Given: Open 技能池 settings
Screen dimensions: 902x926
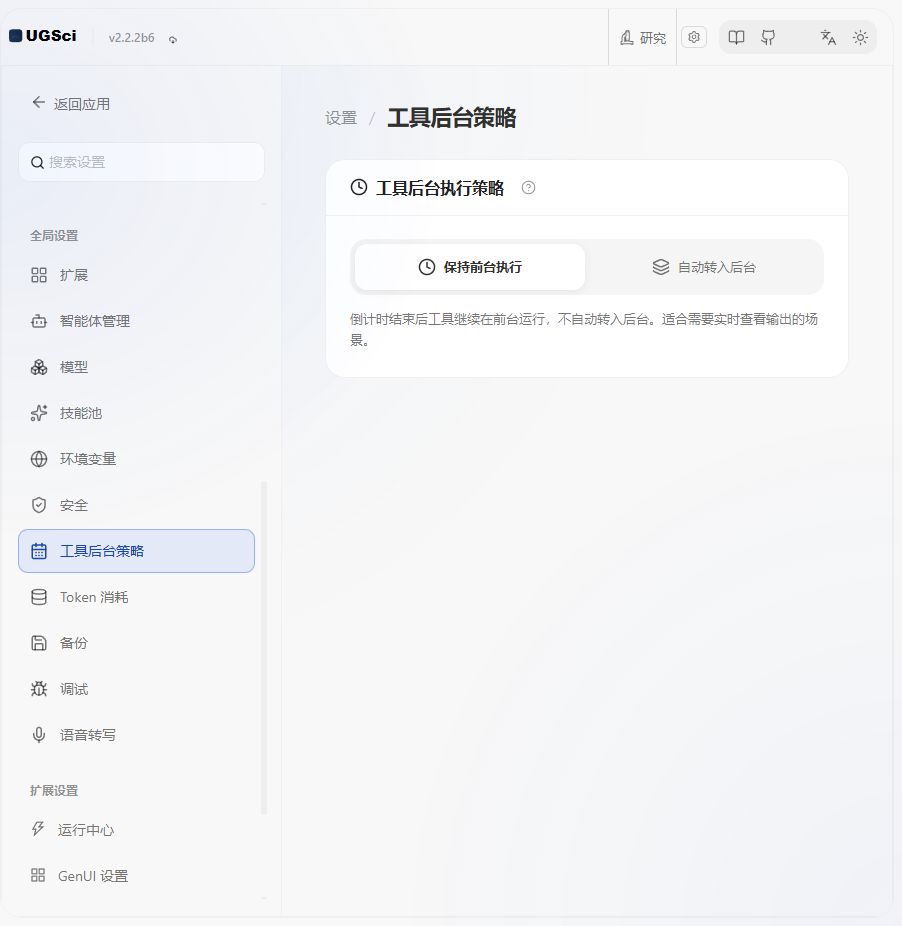Looking at the screenshot, I should point(136,413).
